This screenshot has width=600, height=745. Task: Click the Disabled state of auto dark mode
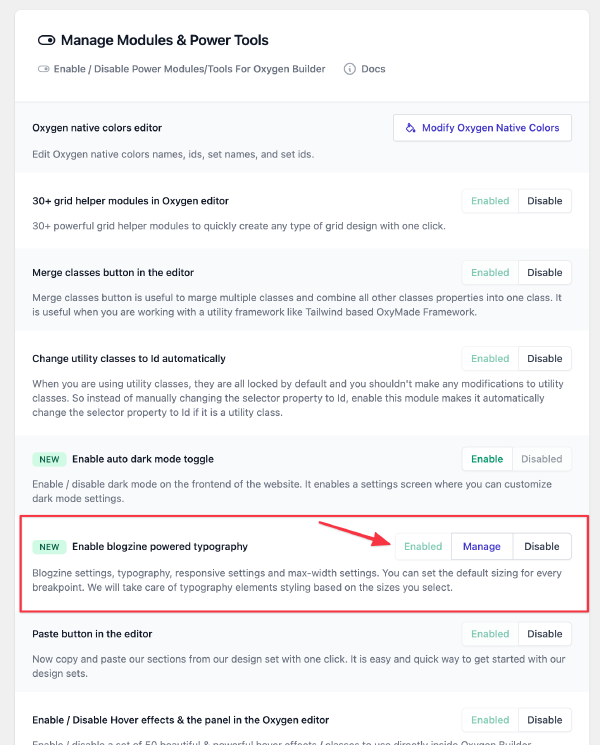(542, 459)
